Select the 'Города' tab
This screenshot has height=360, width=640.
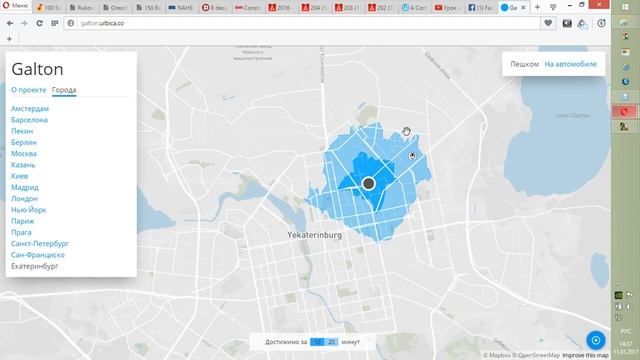[64, 90]
